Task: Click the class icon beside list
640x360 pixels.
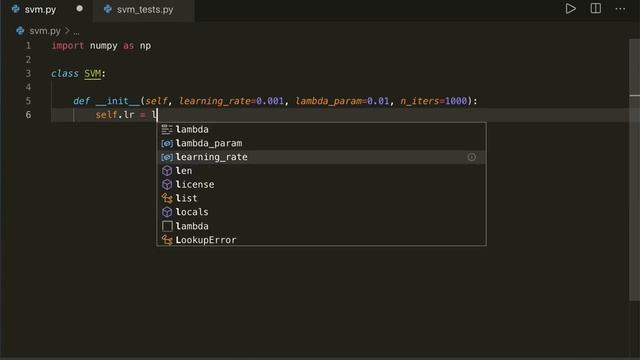Action: point(167,198)
